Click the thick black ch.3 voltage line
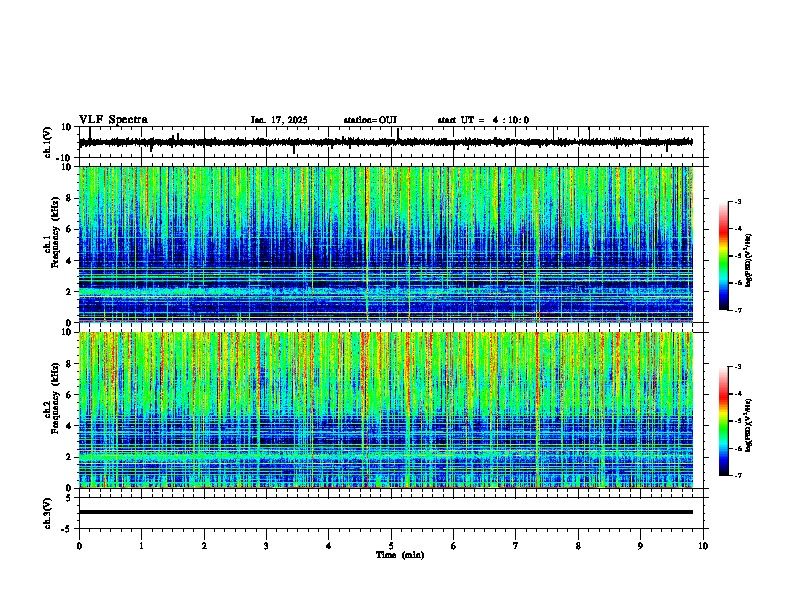 (x=386, y=512)
